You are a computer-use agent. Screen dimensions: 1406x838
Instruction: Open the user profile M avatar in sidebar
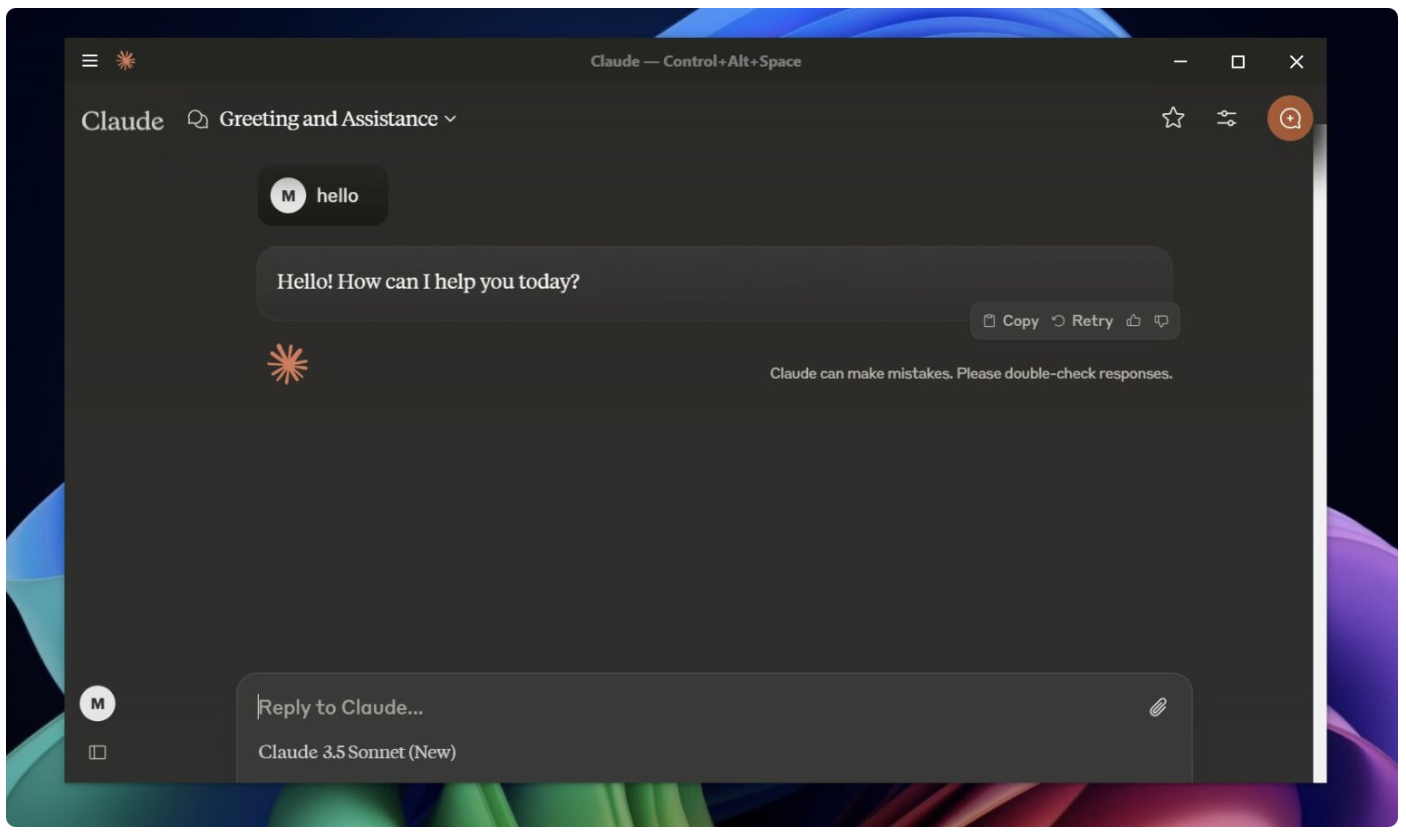coord(98,704)
